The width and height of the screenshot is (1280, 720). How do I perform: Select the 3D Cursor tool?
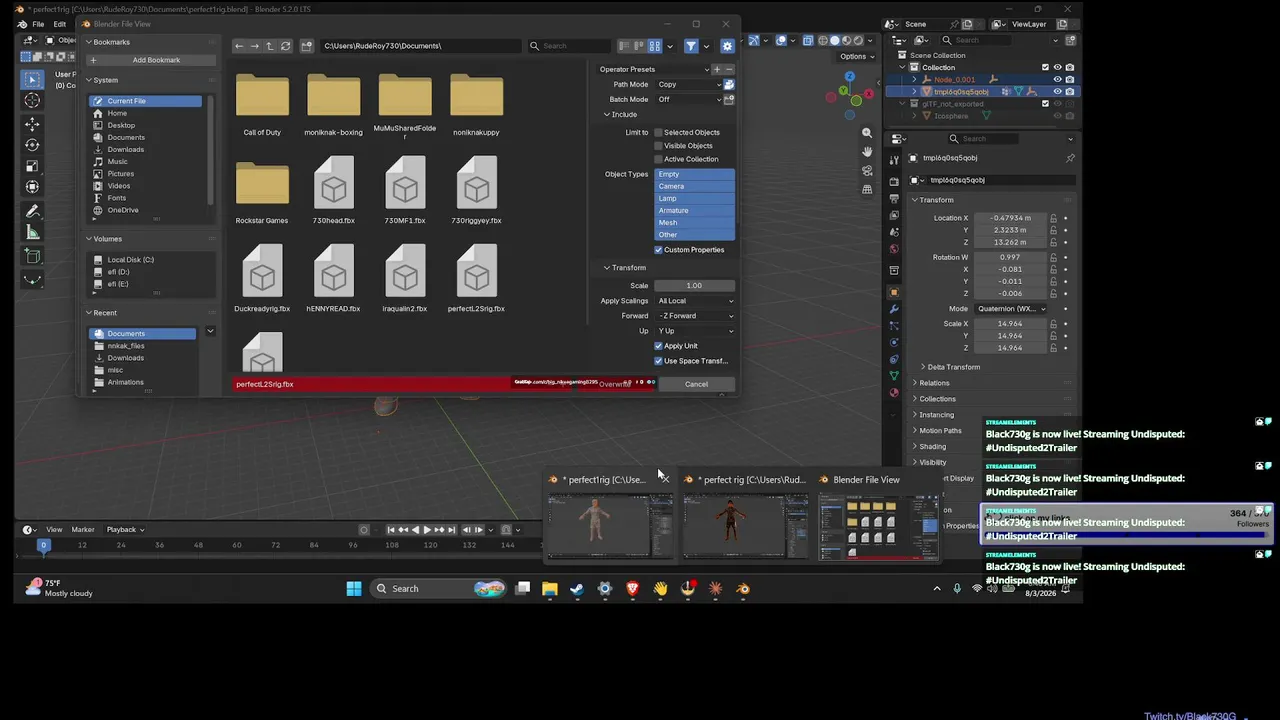tap(32, 101)
